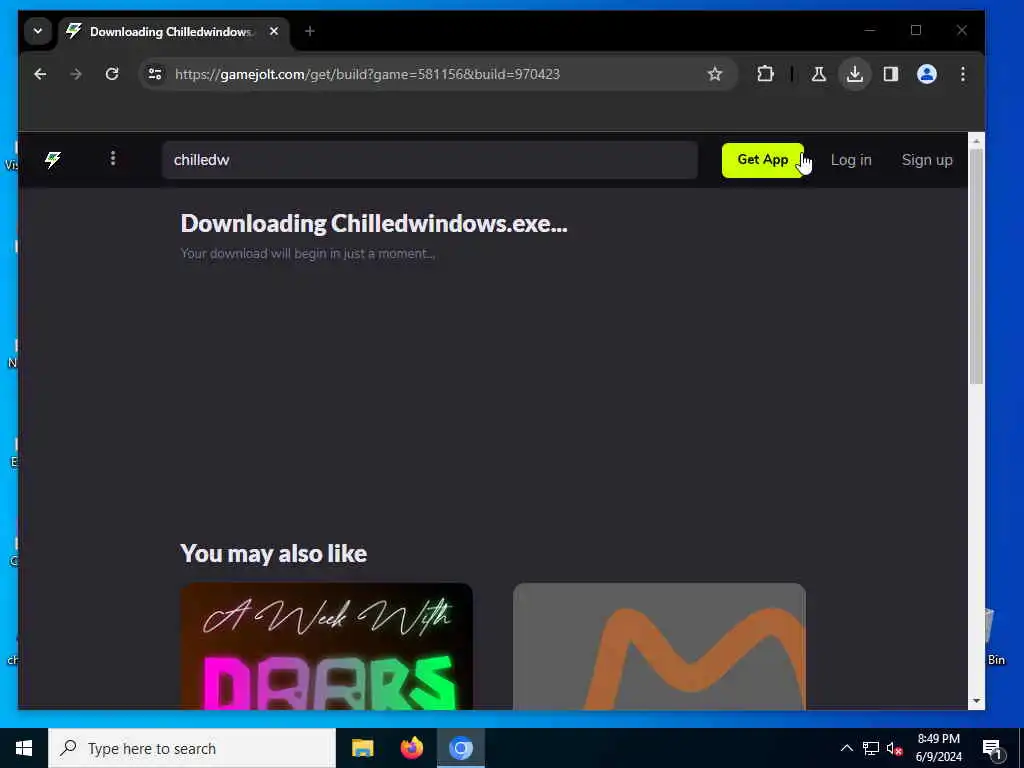Select the Downloading Chilledwindows tab

(x=170, y=32)
